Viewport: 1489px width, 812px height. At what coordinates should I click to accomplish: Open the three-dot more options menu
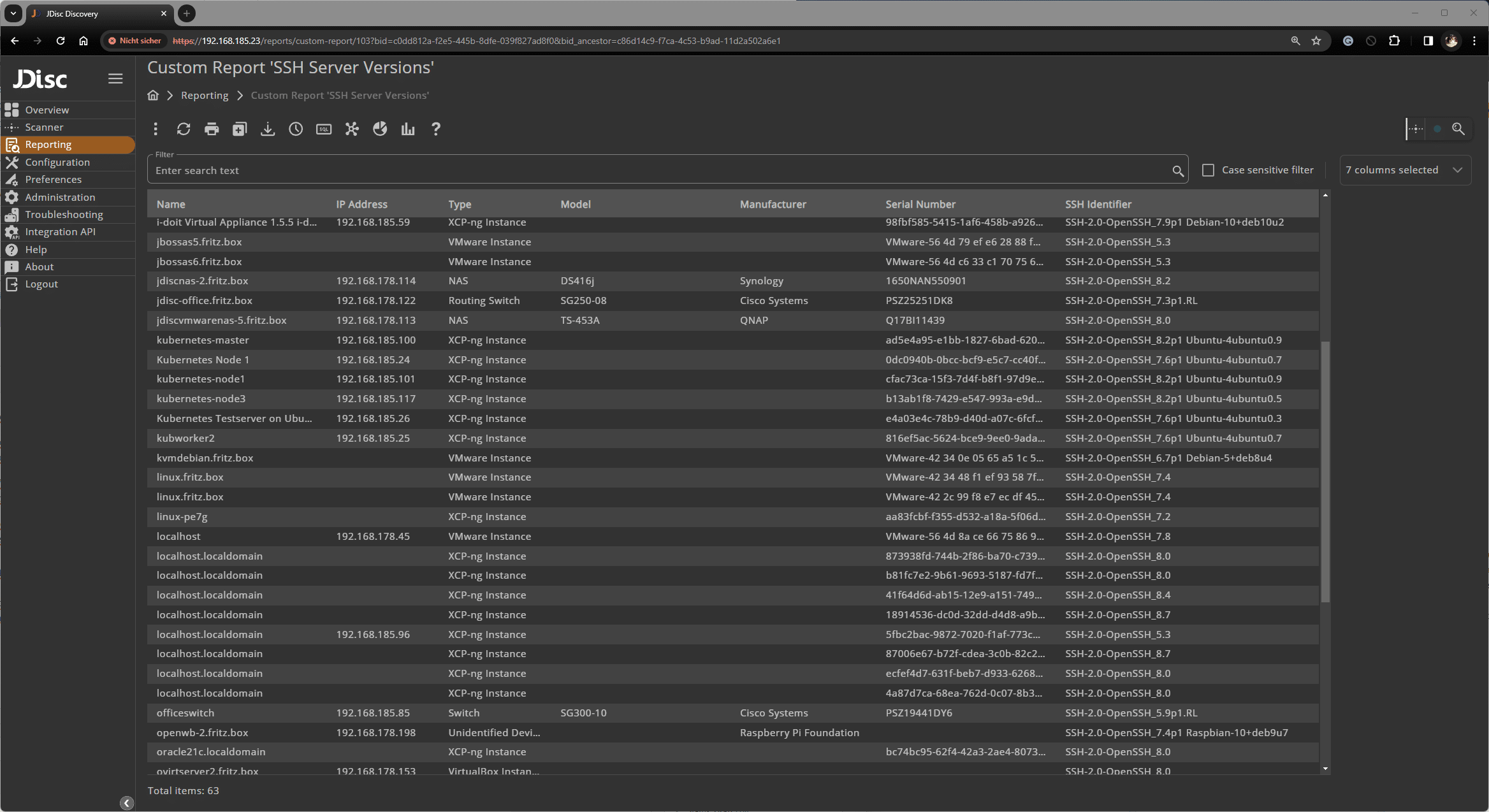156,129
